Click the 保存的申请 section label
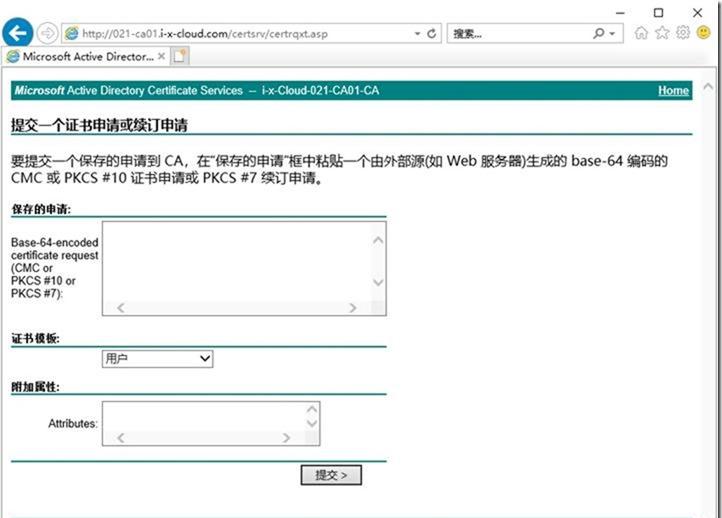 41,209
